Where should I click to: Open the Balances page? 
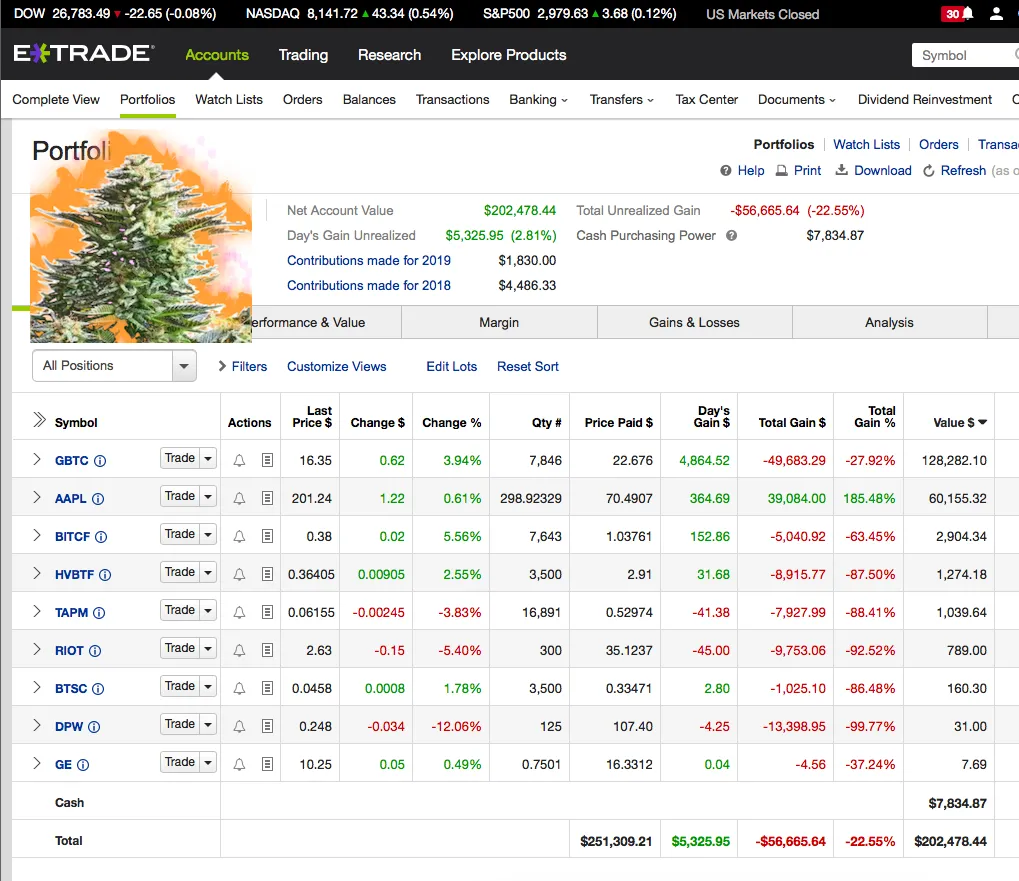pyautogui.click(x=369, y=99)
